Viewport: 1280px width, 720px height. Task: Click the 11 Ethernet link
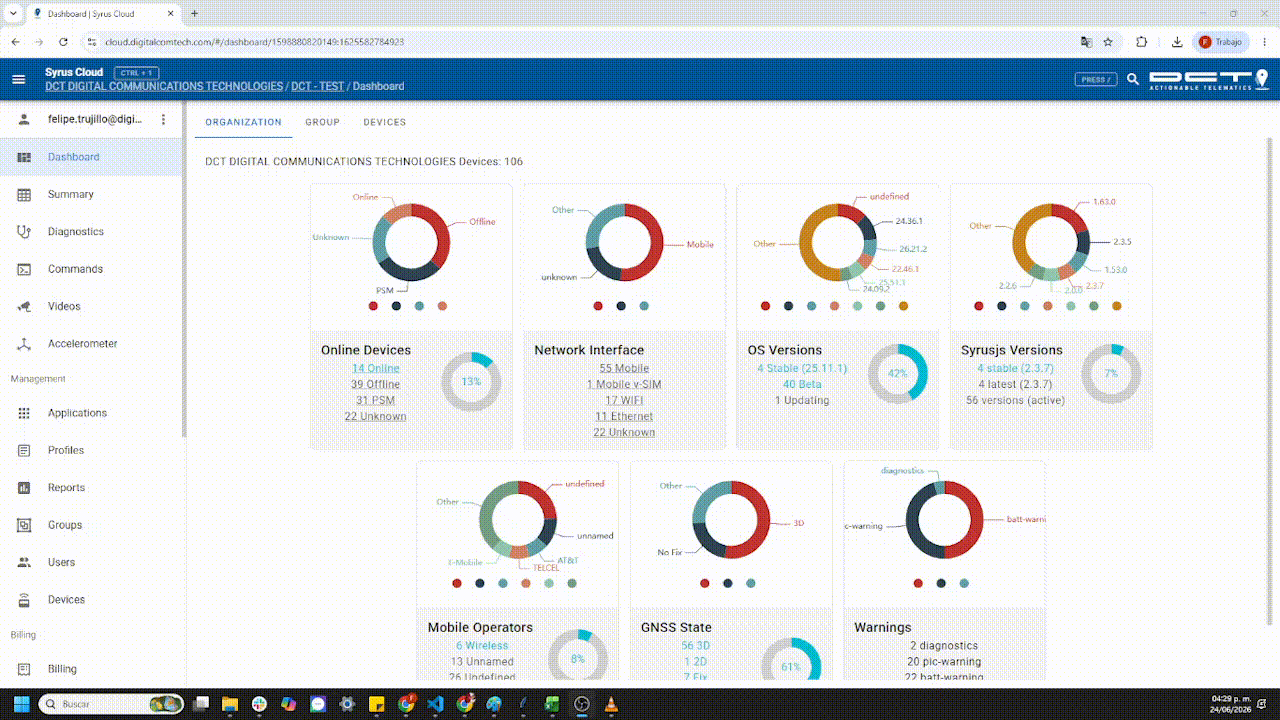624,416
